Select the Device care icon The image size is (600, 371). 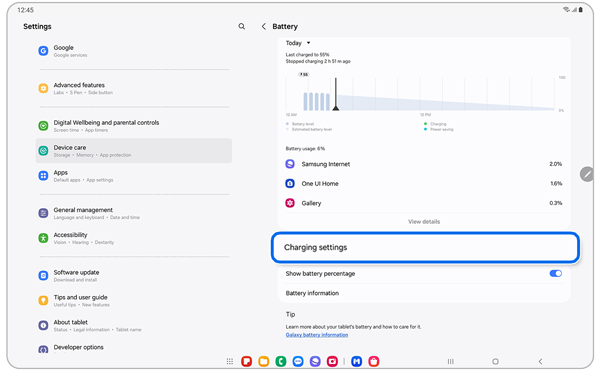(43, 151)
